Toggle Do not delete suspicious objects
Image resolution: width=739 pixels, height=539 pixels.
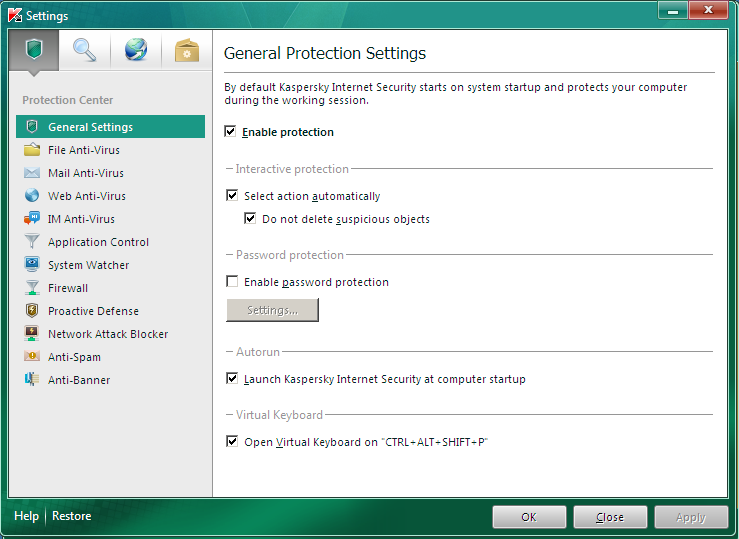(x=251, y=219)
